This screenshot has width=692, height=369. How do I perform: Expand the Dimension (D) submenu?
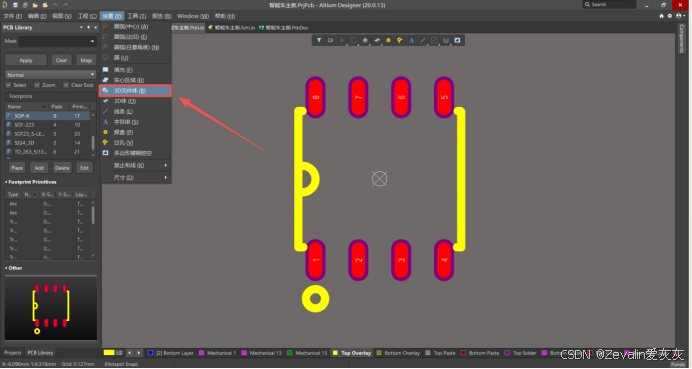(135, 177)
